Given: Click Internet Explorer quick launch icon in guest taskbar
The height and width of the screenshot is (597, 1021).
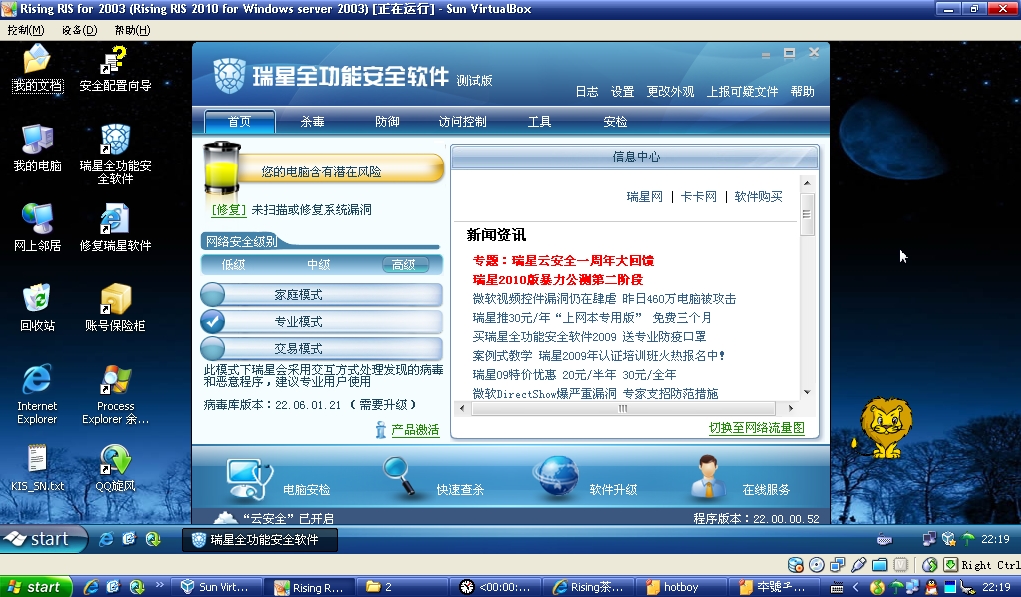Looking at the screenshot, I should [105, 539].
